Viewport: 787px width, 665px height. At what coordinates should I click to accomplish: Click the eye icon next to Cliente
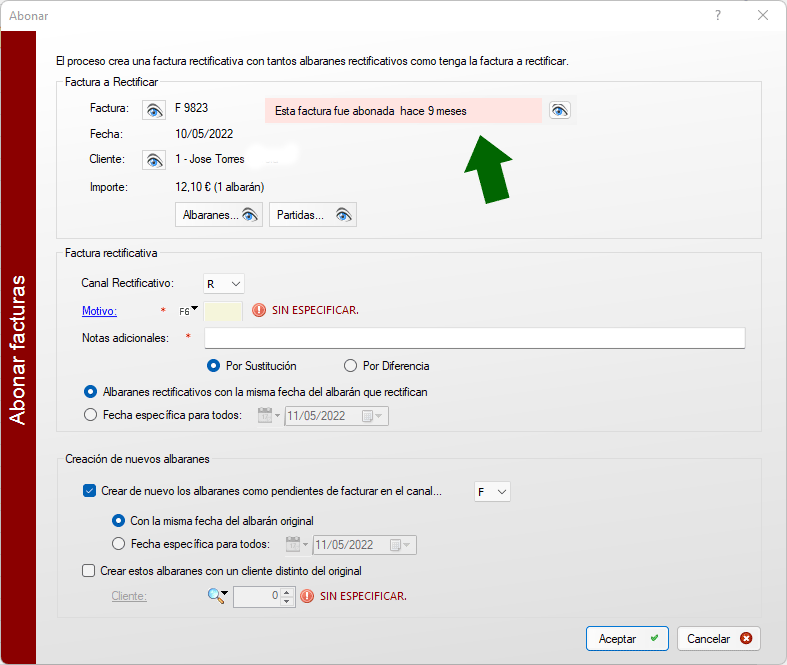click(x=154, y=160)
